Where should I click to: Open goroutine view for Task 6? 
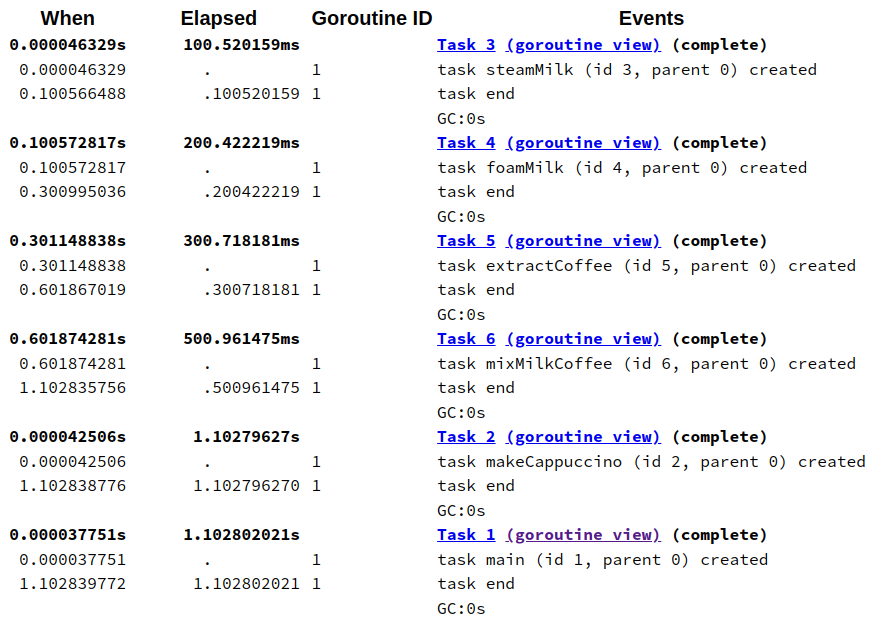click(583, 339)
